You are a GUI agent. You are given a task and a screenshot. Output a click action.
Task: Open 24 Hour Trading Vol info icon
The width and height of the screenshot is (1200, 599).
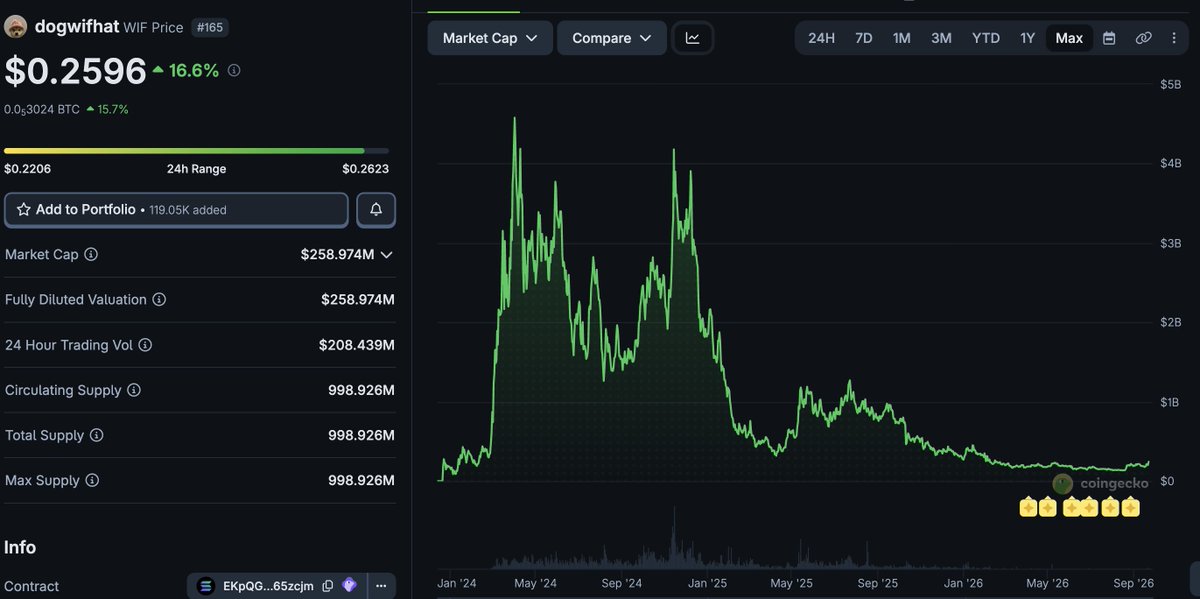click(145, 345)
